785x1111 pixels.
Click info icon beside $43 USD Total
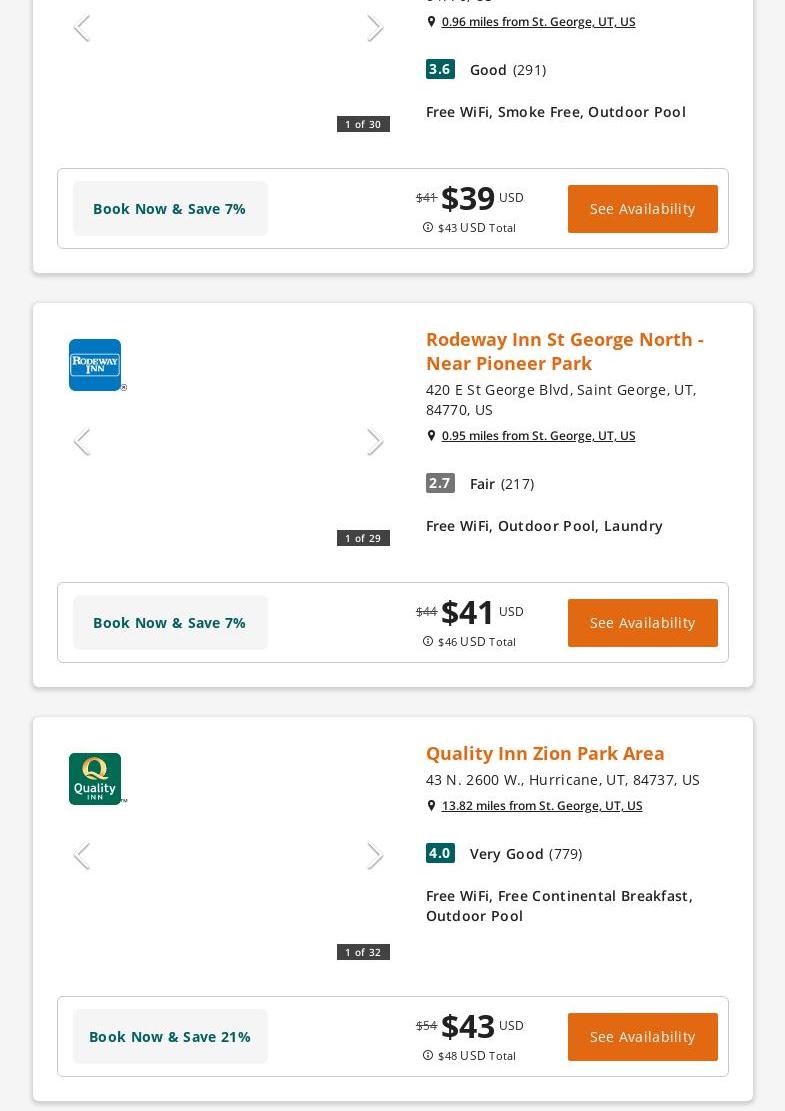click(x=428, y=227)
